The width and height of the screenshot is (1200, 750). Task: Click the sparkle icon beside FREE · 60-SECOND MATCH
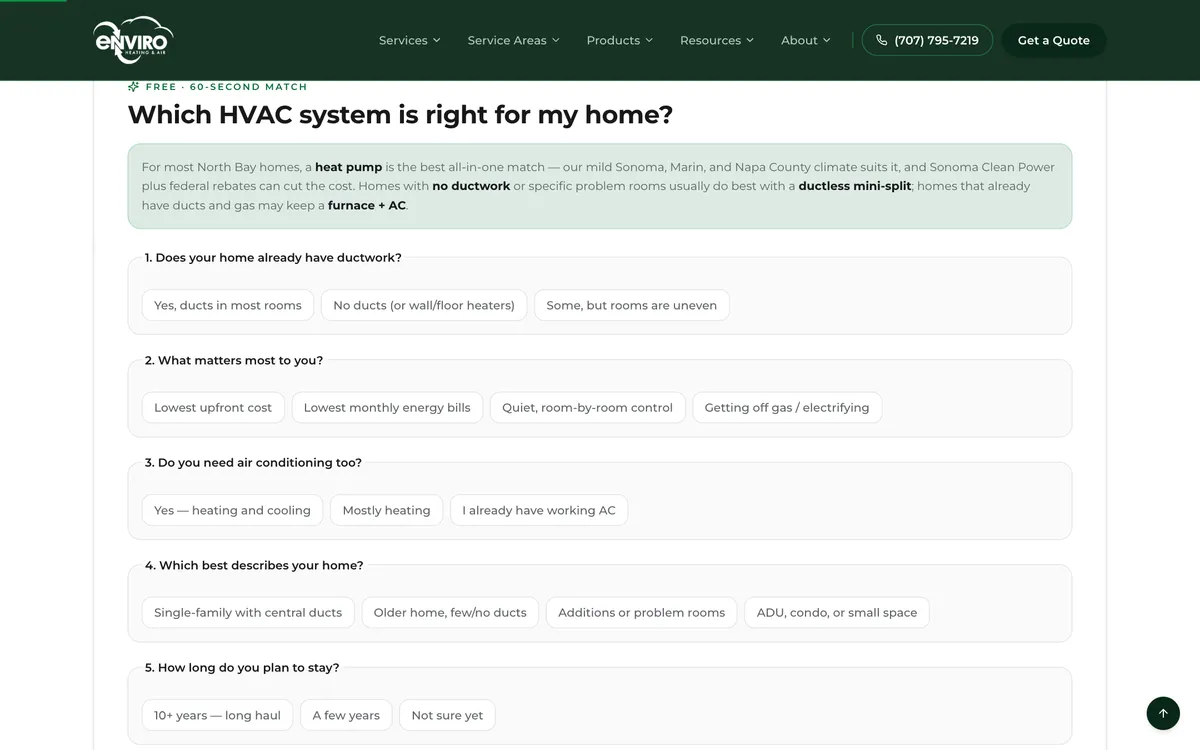(133, 87)
